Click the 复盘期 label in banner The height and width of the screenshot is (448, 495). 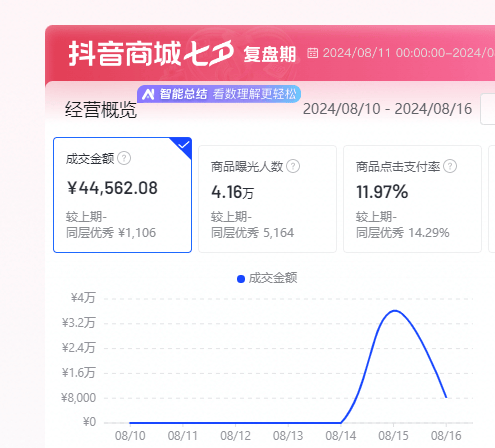point(270,55)
